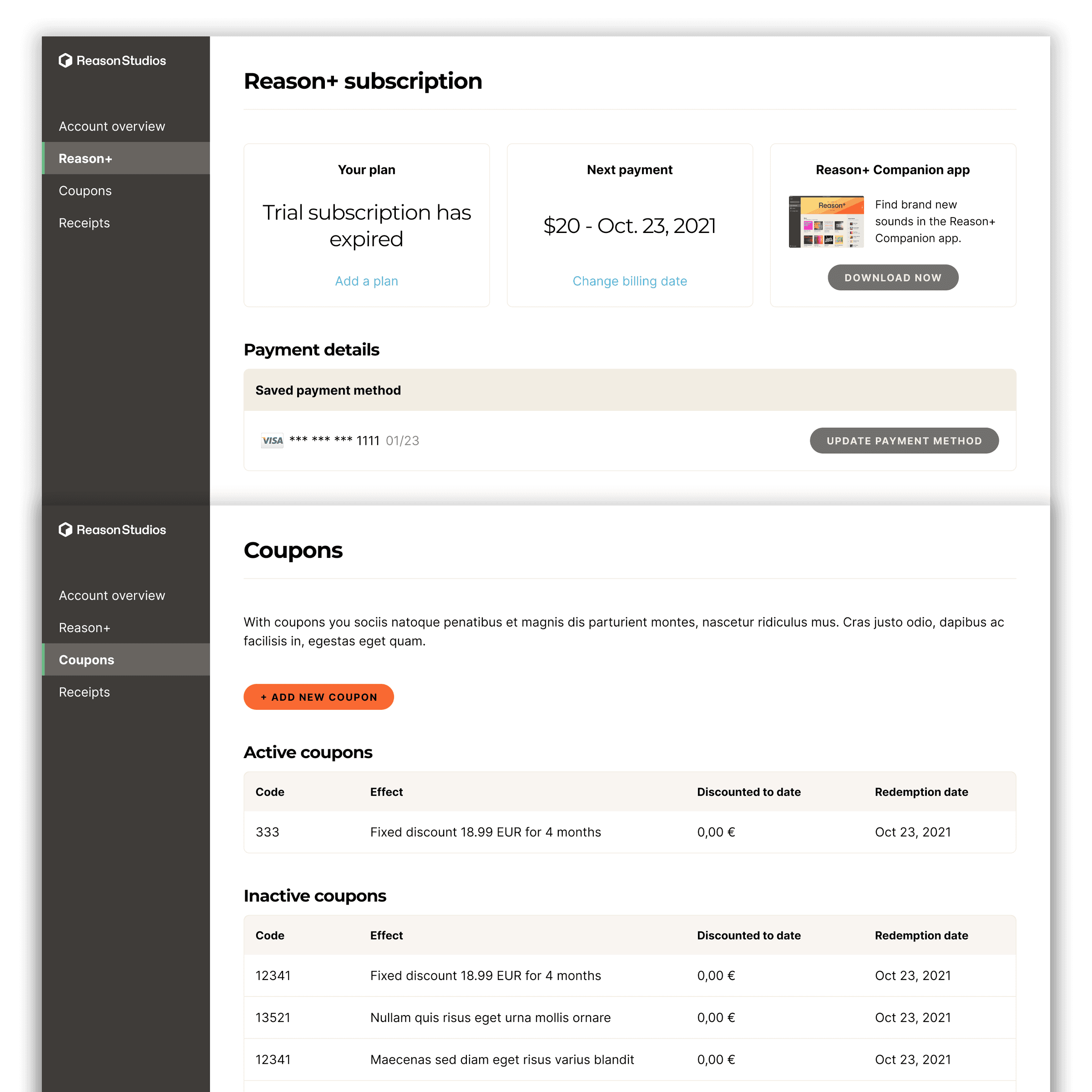The image size is (1092, 1092).
Task: Click Change billing date link
Action: coord(630,281)
